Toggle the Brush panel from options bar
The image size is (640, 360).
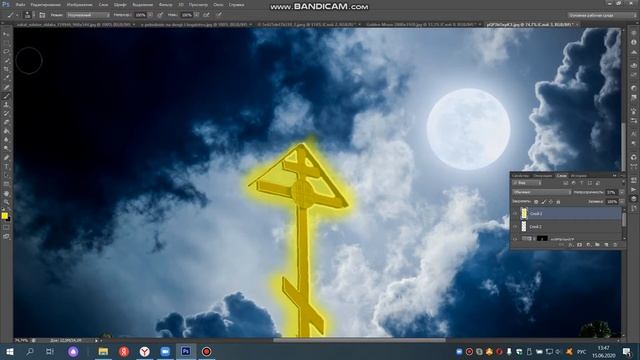(42, 15)
